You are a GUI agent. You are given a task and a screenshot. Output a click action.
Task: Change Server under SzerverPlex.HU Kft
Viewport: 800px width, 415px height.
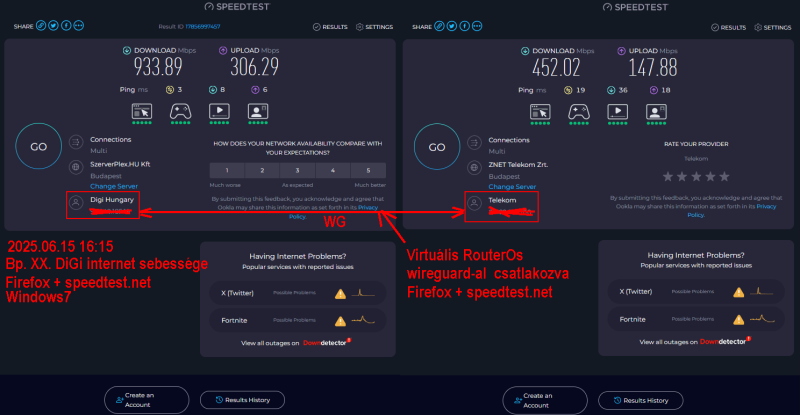click(114, 186)
